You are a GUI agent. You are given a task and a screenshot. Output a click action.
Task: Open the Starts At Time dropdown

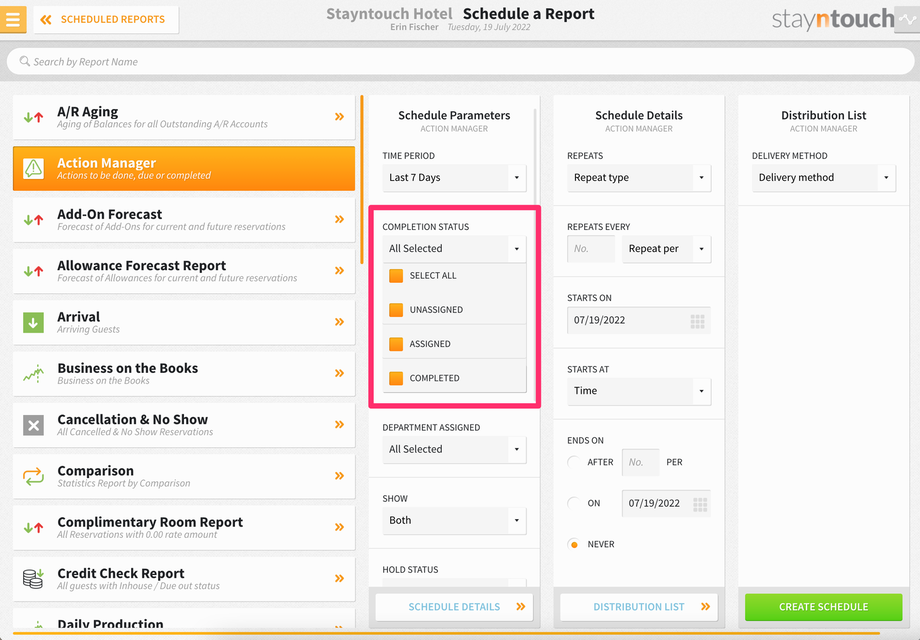click(639, 391)
